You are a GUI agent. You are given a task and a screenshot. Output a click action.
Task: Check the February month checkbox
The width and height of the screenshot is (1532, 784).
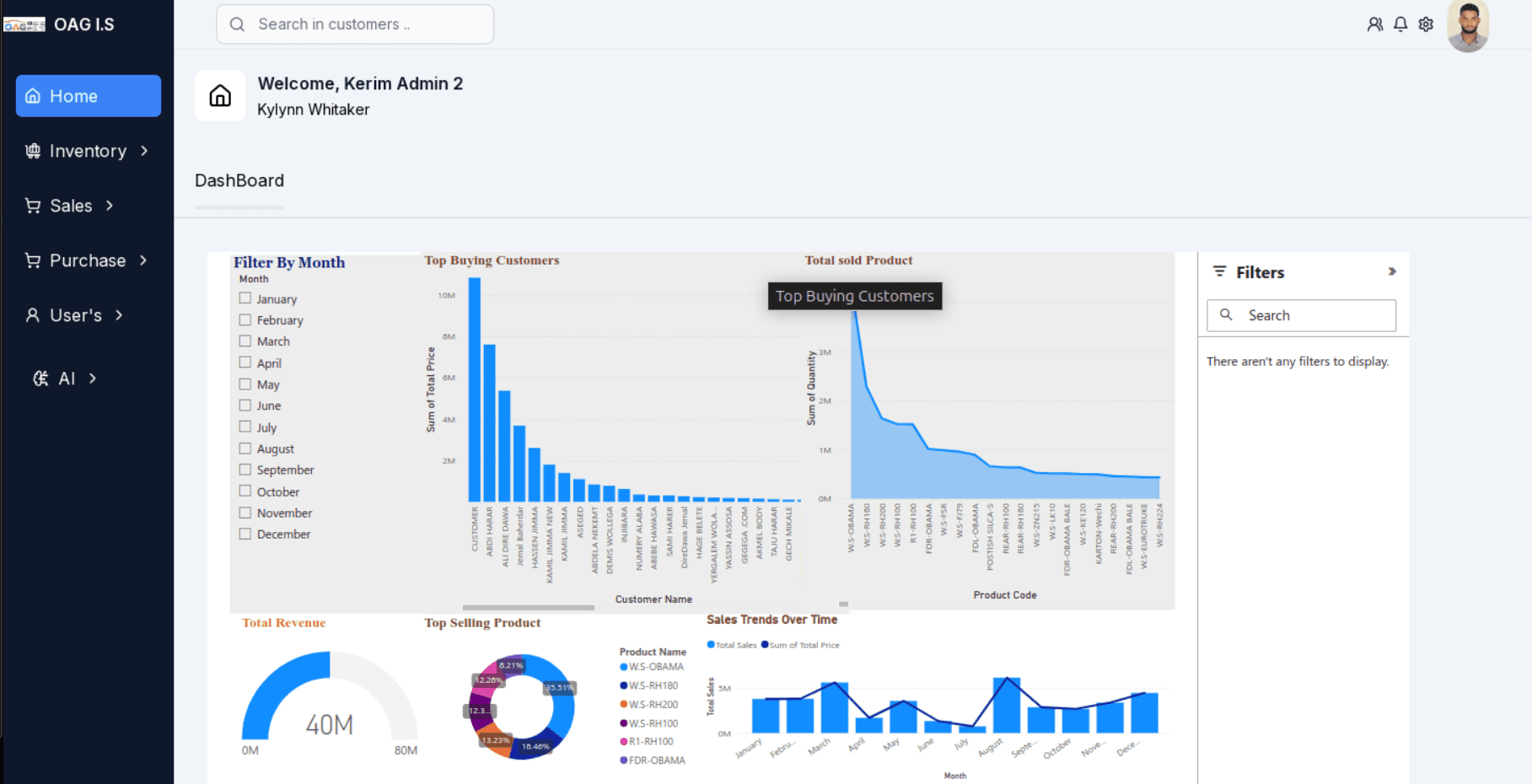(245, 320)
